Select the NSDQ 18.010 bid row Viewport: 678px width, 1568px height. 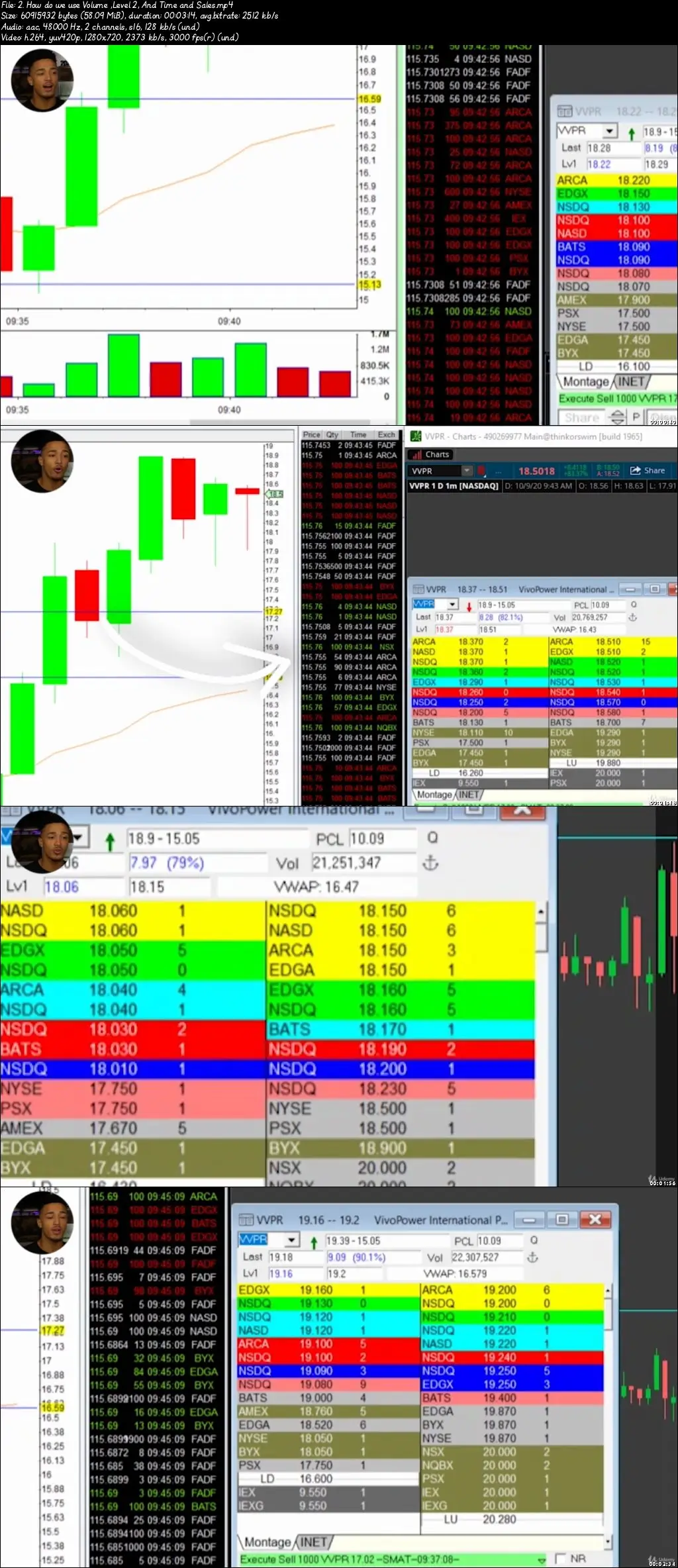[x=132, y=1069]
